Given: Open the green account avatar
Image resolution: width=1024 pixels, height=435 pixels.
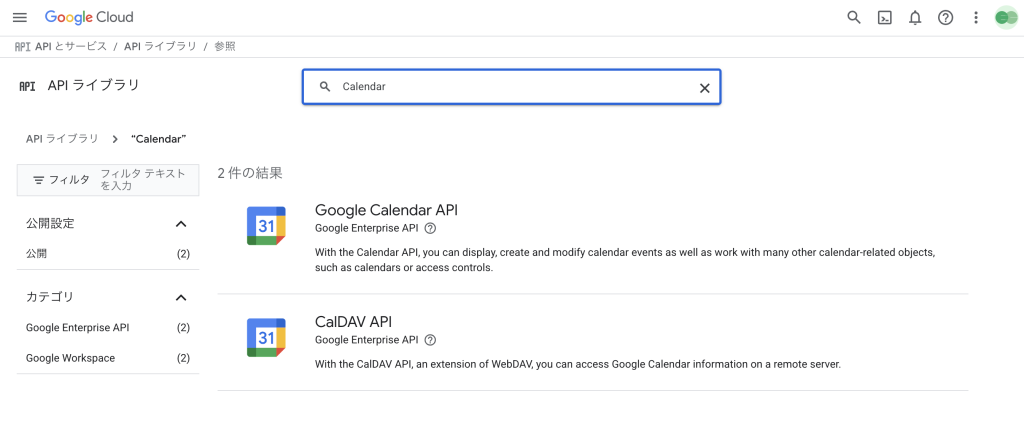Looking at the screenshot, I should click(1006, 18).
